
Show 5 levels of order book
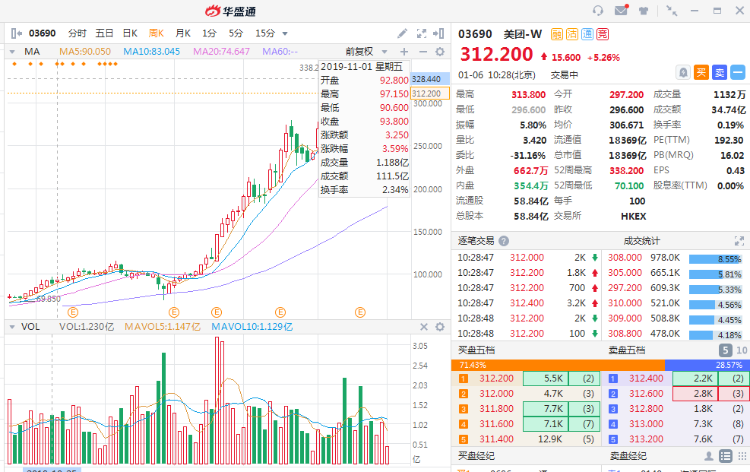(725, 350)
